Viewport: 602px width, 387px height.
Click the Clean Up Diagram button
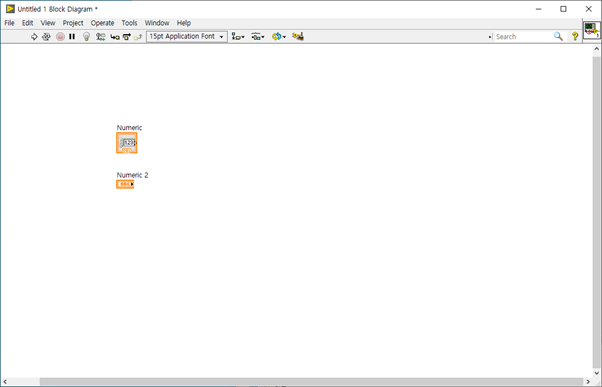pyautogui.click(x=298, y=36)
